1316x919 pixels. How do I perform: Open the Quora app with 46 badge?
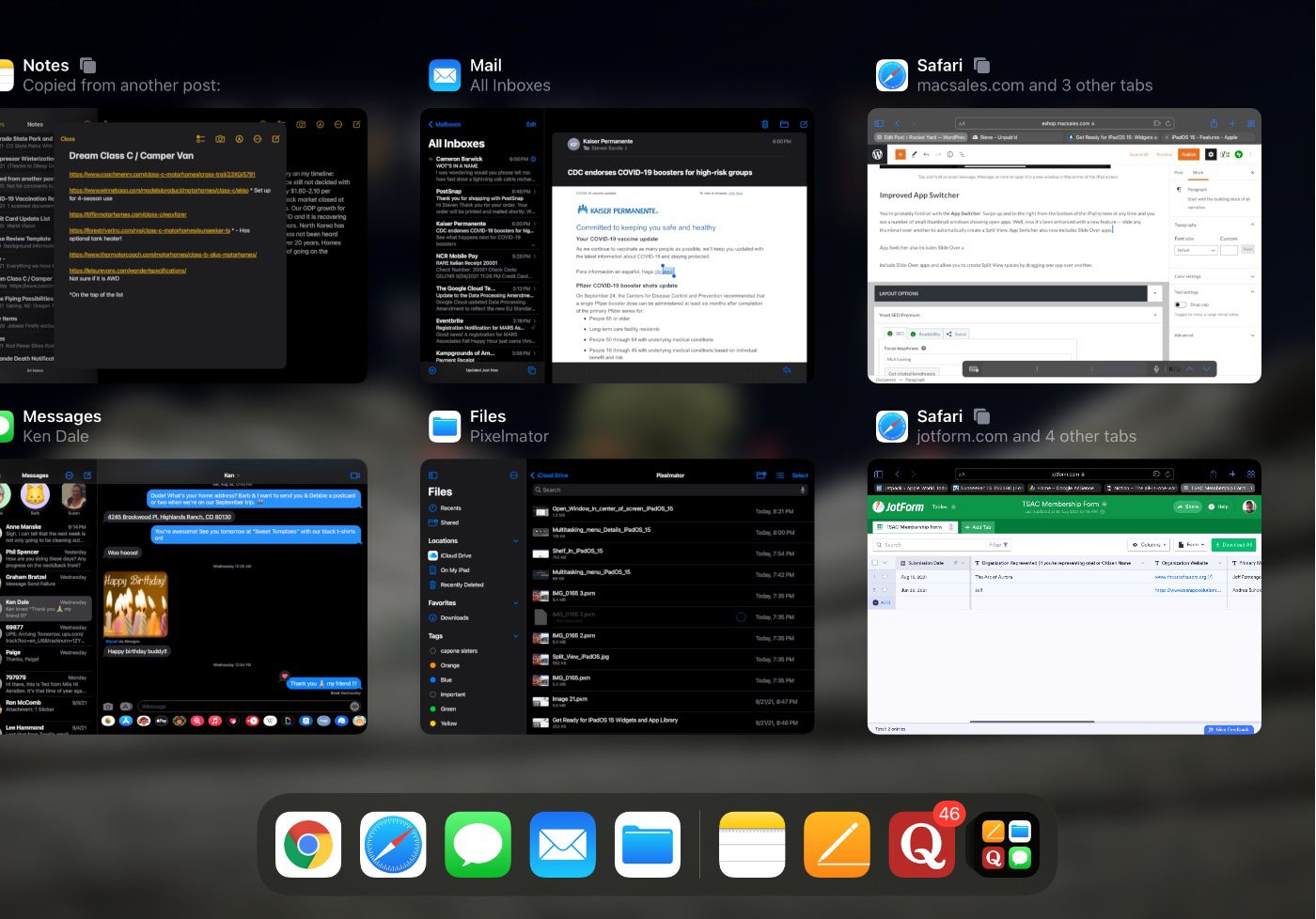(x=921, y=844)
